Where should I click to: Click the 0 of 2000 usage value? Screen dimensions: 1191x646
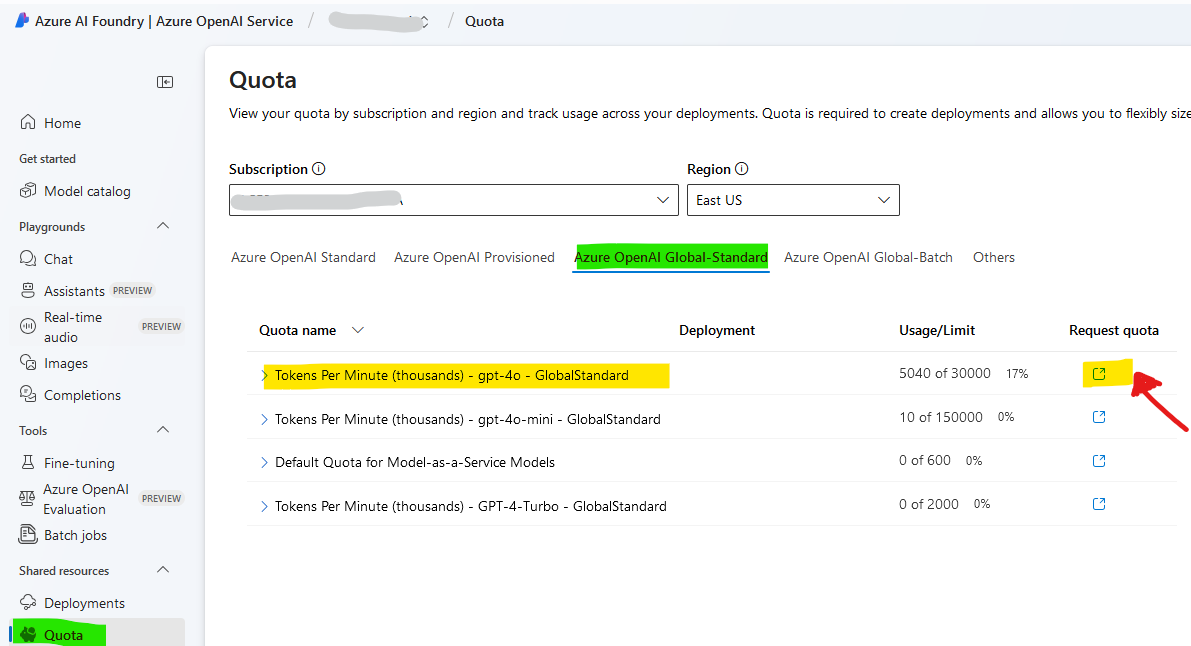(929, 504)
